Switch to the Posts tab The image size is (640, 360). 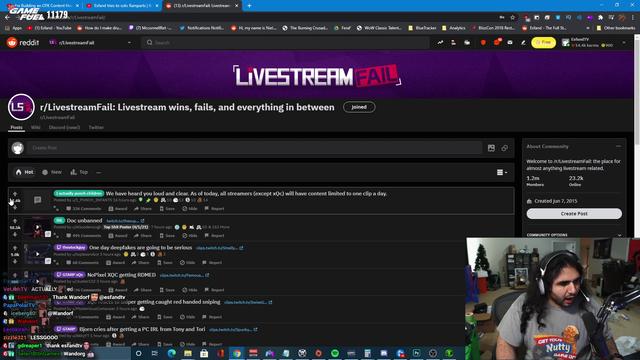[x=16, y=127]
